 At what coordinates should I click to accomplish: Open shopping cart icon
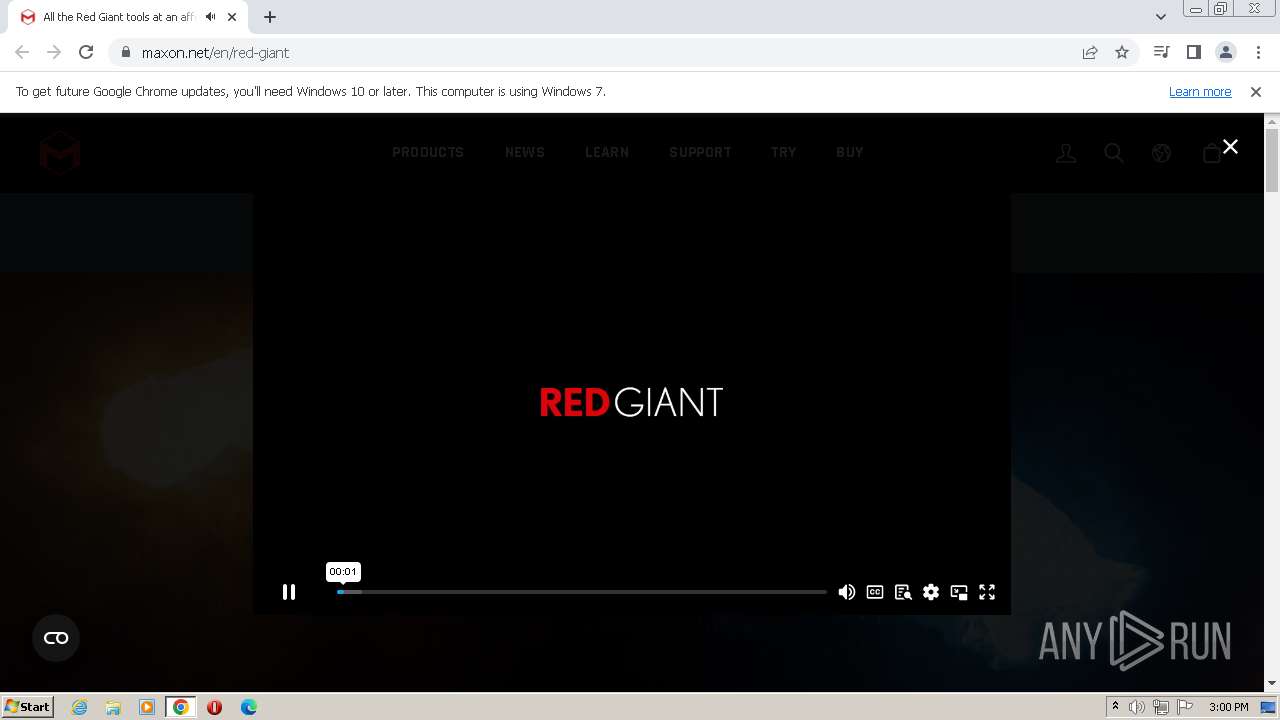(1212, 153)
